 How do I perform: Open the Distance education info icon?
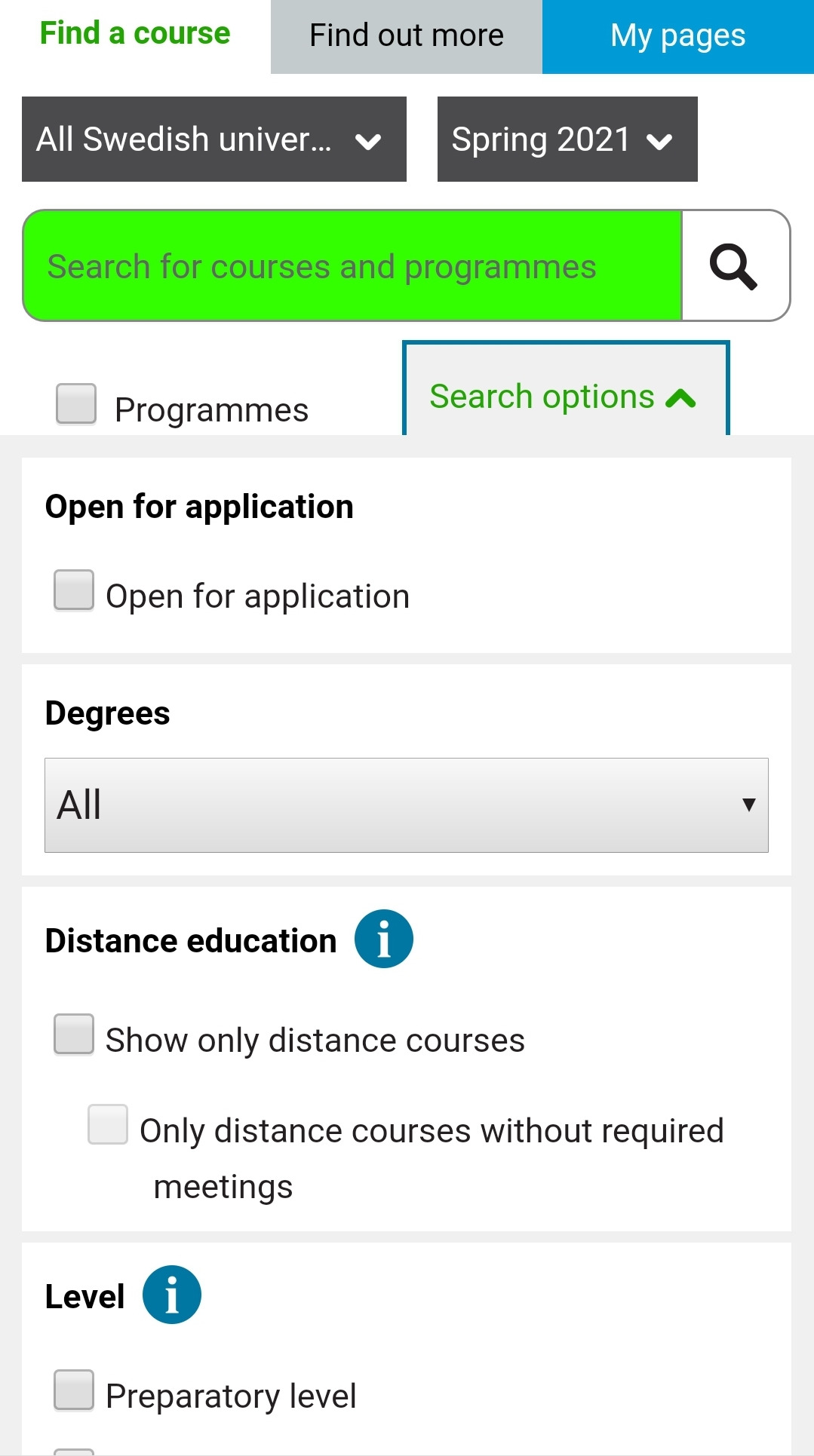(383, 939)
